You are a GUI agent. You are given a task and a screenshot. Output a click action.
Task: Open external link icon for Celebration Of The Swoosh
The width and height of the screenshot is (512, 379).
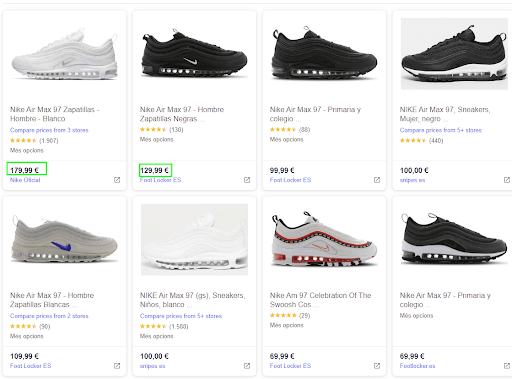[x=377, y=366]
